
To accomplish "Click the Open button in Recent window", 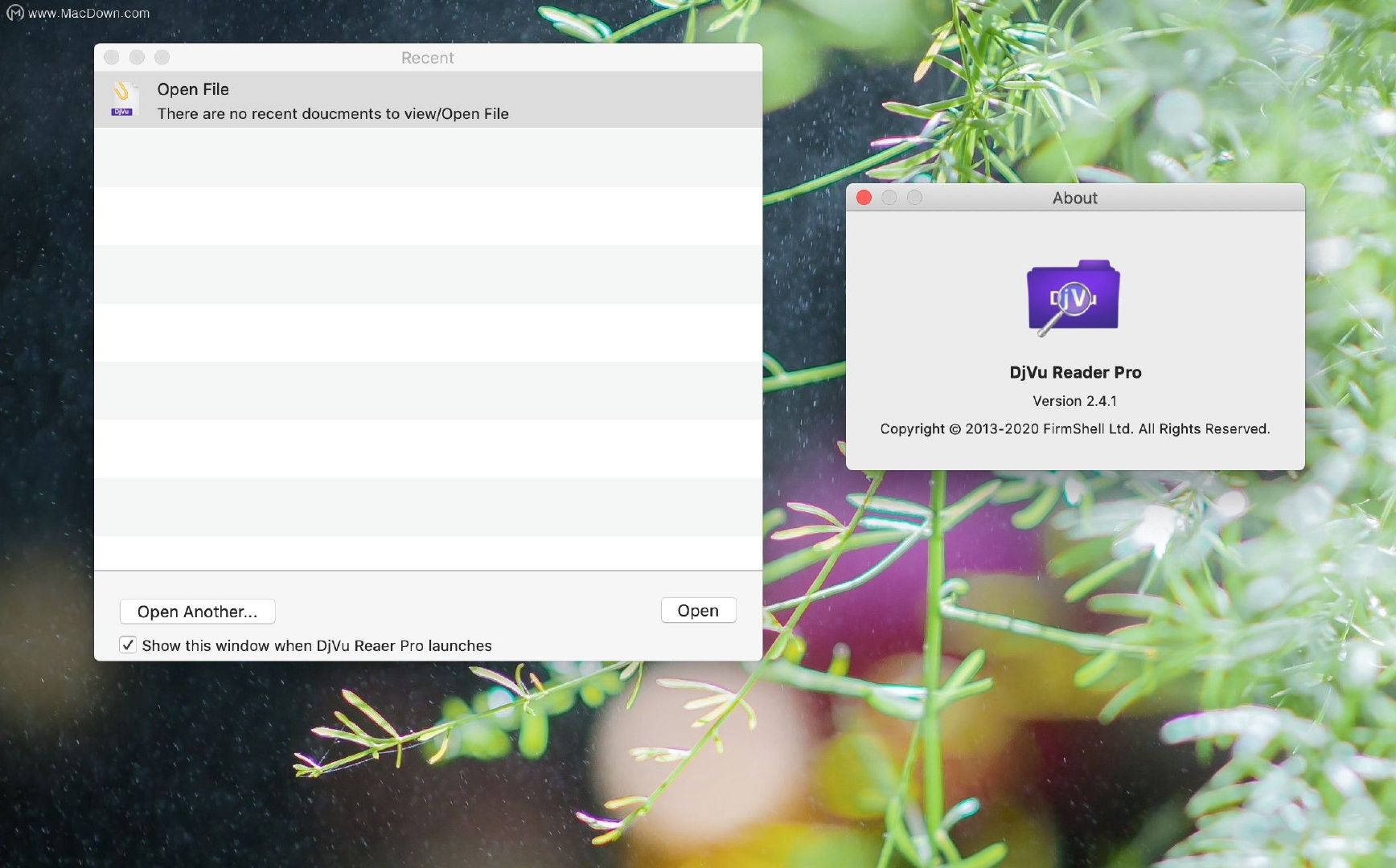I will [x=698, y=611].
